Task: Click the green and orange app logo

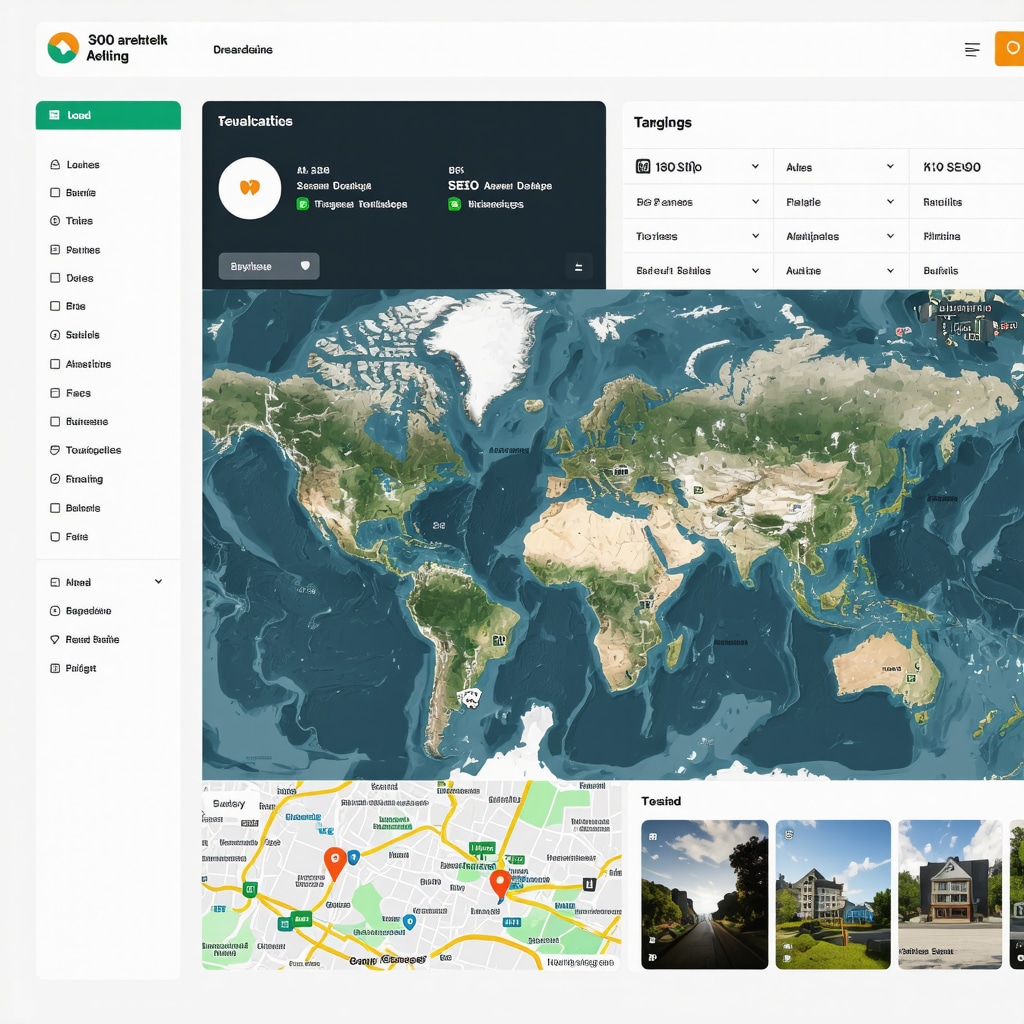Action: [x=63, y=48]
